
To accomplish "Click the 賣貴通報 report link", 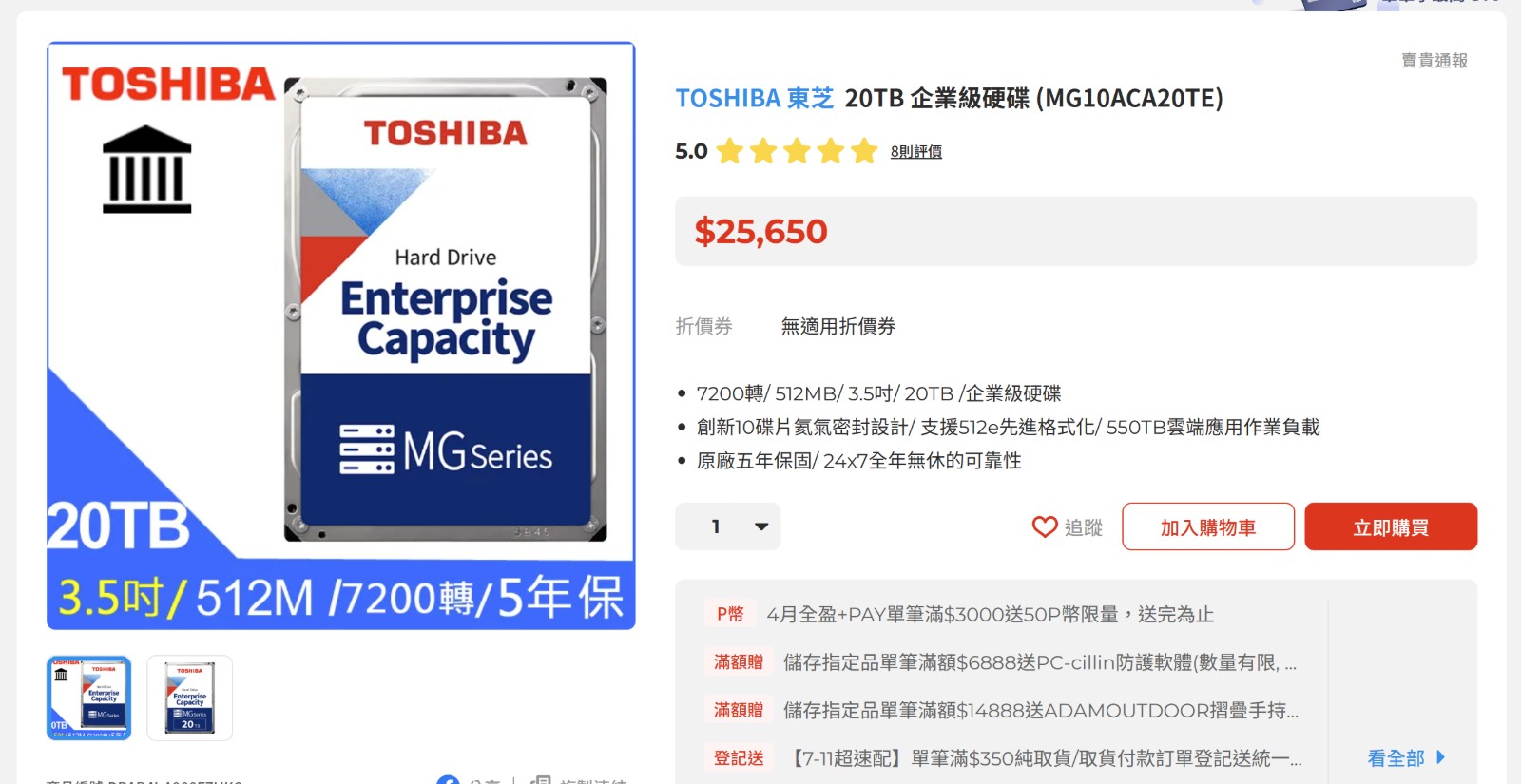I will click(1434, 61).
